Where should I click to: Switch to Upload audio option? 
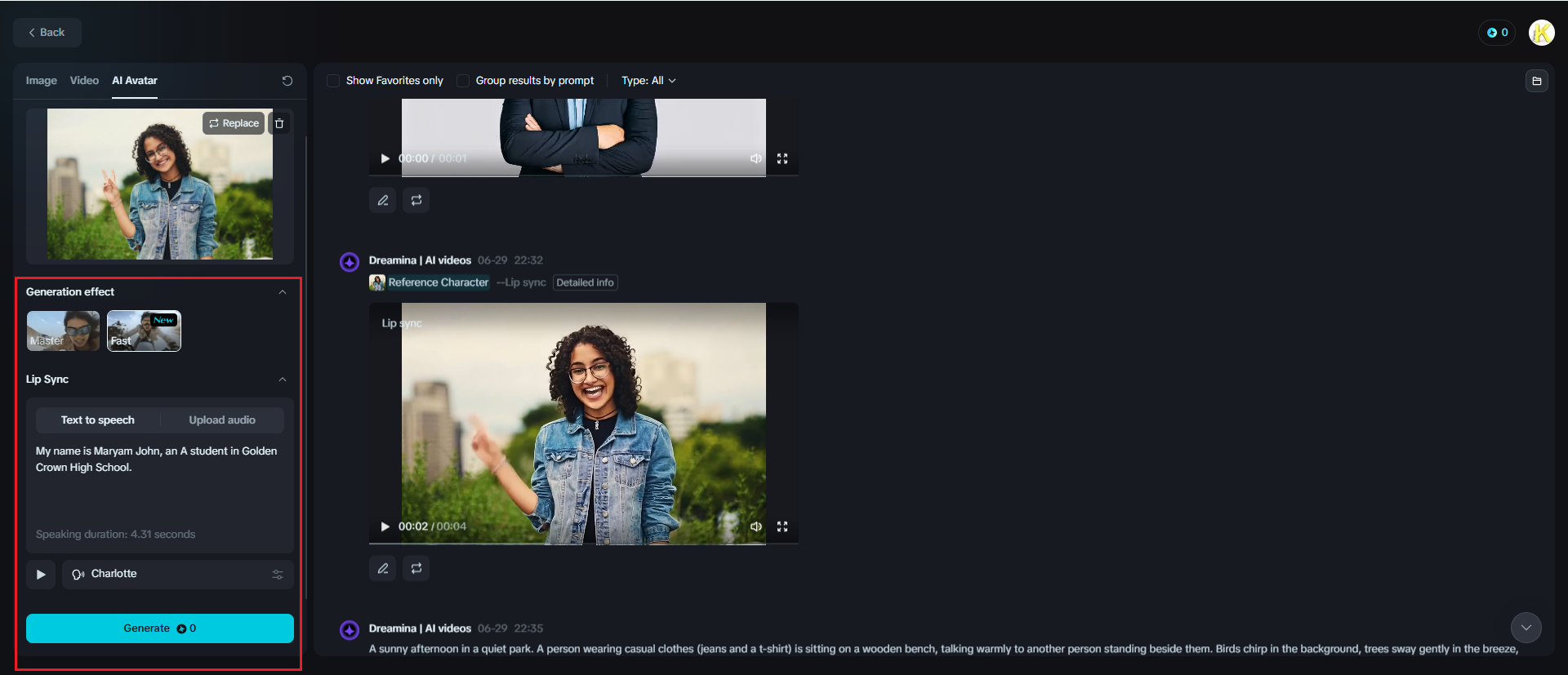pos(222,420)
